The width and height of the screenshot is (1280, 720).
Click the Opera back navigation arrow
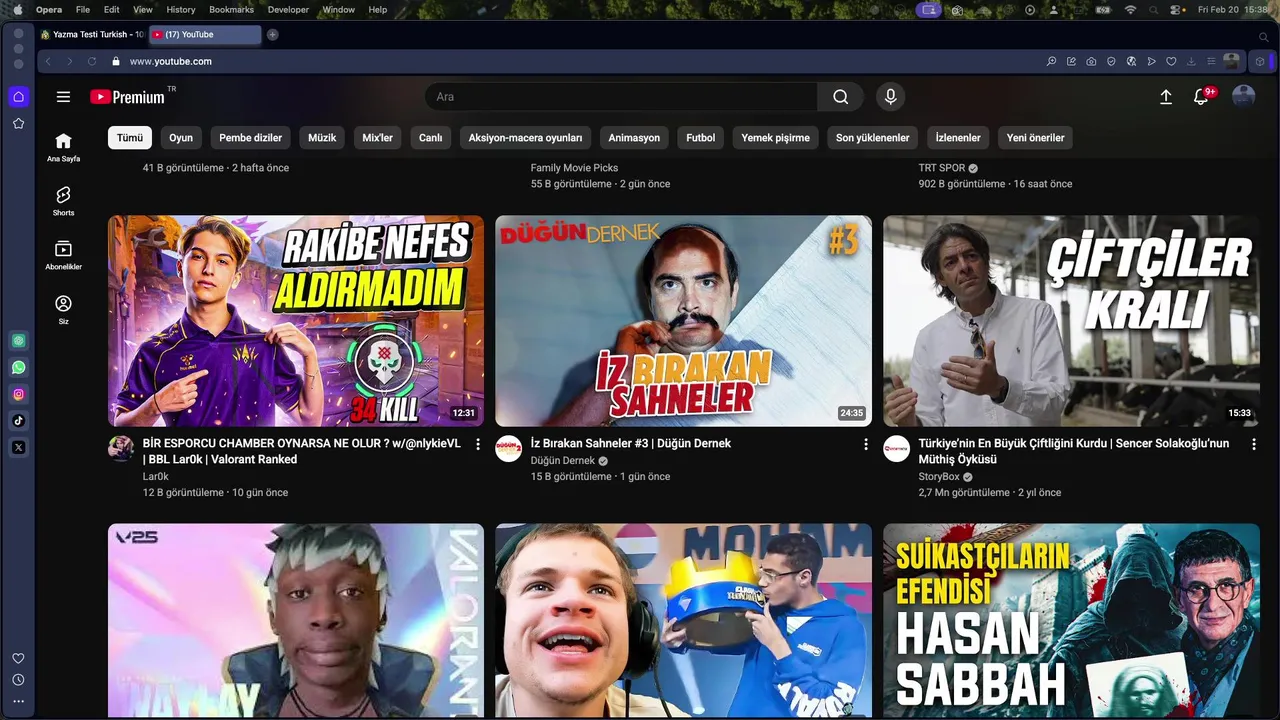[x=48, y=61]
